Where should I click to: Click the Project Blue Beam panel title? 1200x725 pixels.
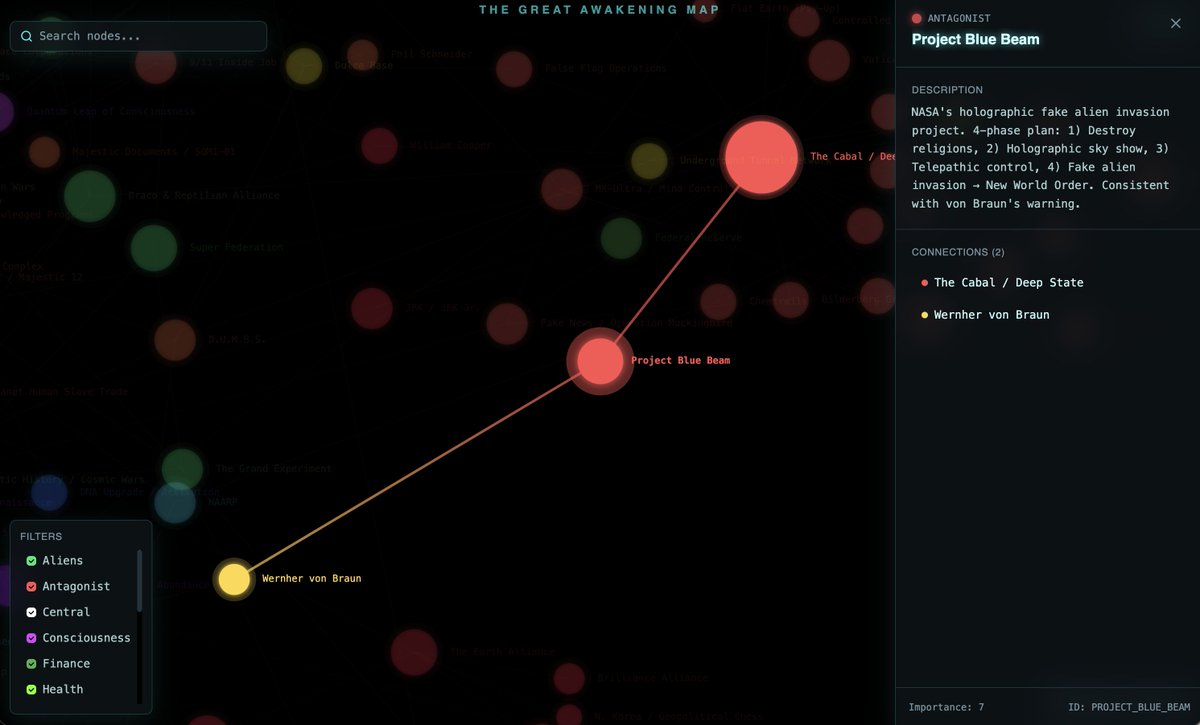point(976,40)
